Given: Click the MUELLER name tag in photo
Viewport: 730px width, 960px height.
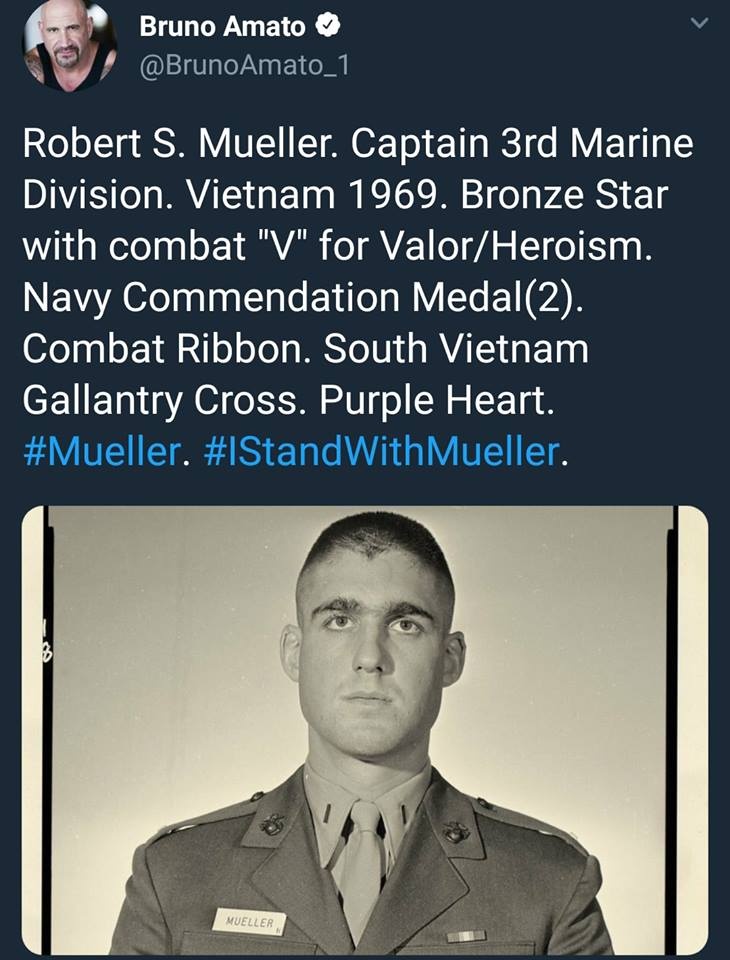Looking at the screenshot, I should point(249,921).
